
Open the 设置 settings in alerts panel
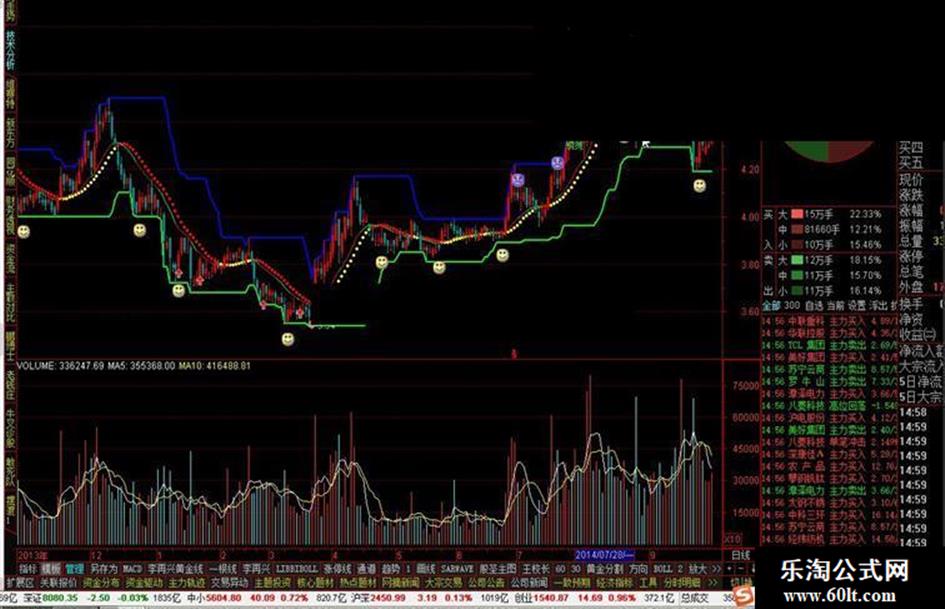(857, 306)
